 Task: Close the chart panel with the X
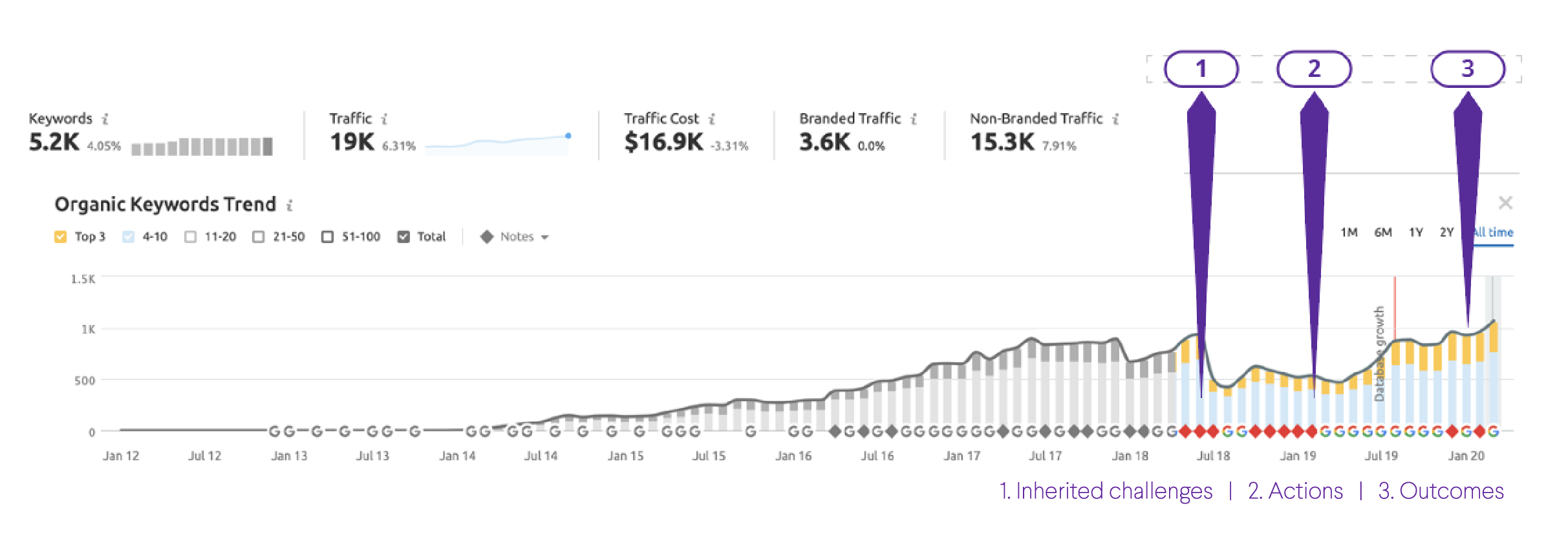point(1505,203)
